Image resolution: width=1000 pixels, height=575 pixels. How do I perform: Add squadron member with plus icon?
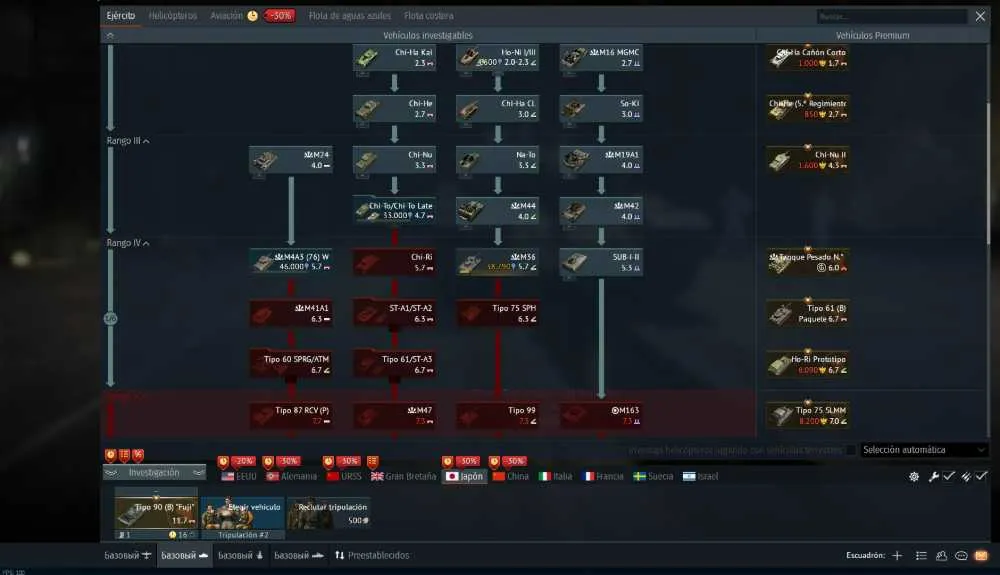(x=897, y=555)
